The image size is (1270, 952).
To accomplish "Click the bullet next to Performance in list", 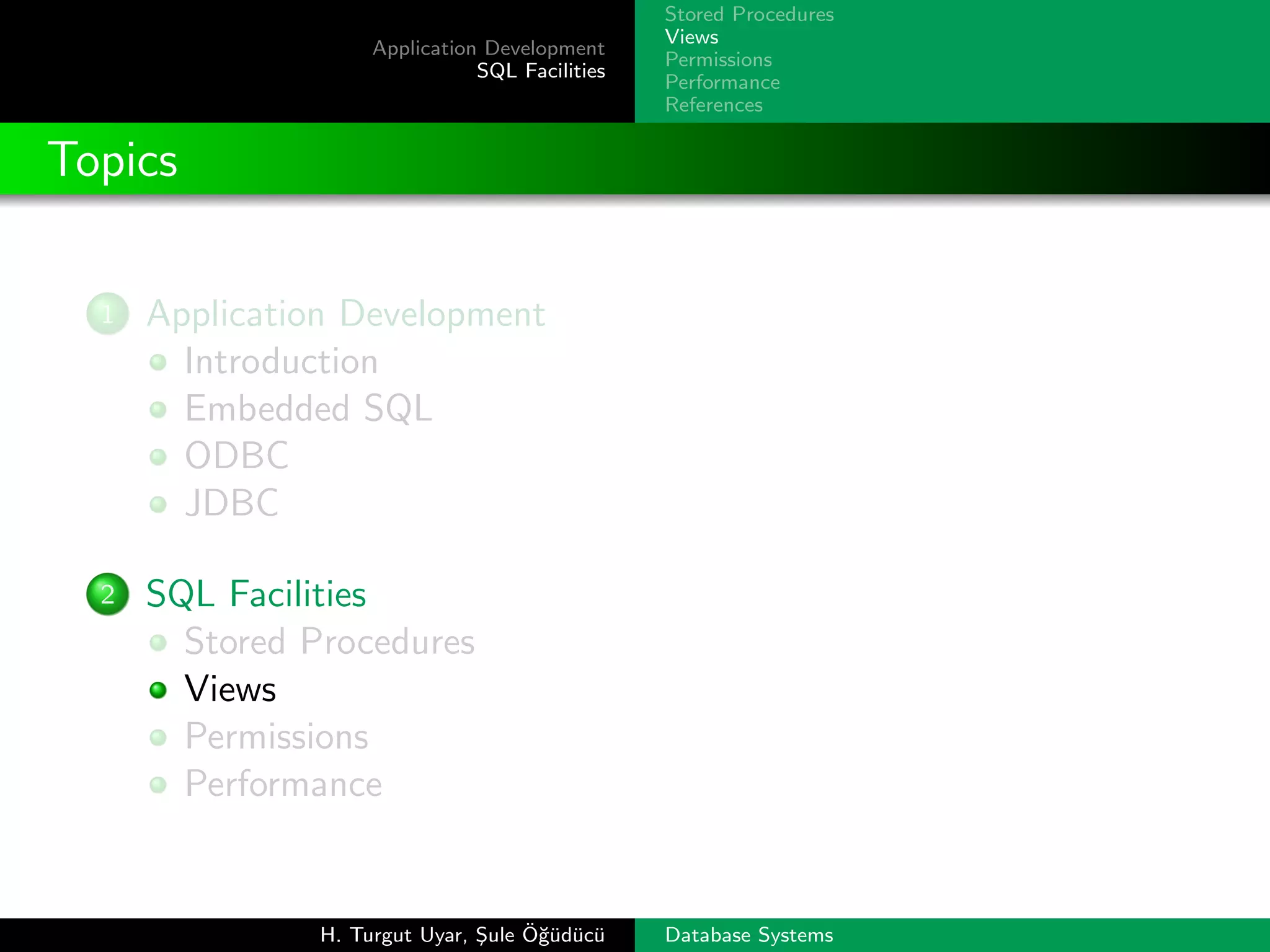I will pyautogui.click(x=158, y=785).
